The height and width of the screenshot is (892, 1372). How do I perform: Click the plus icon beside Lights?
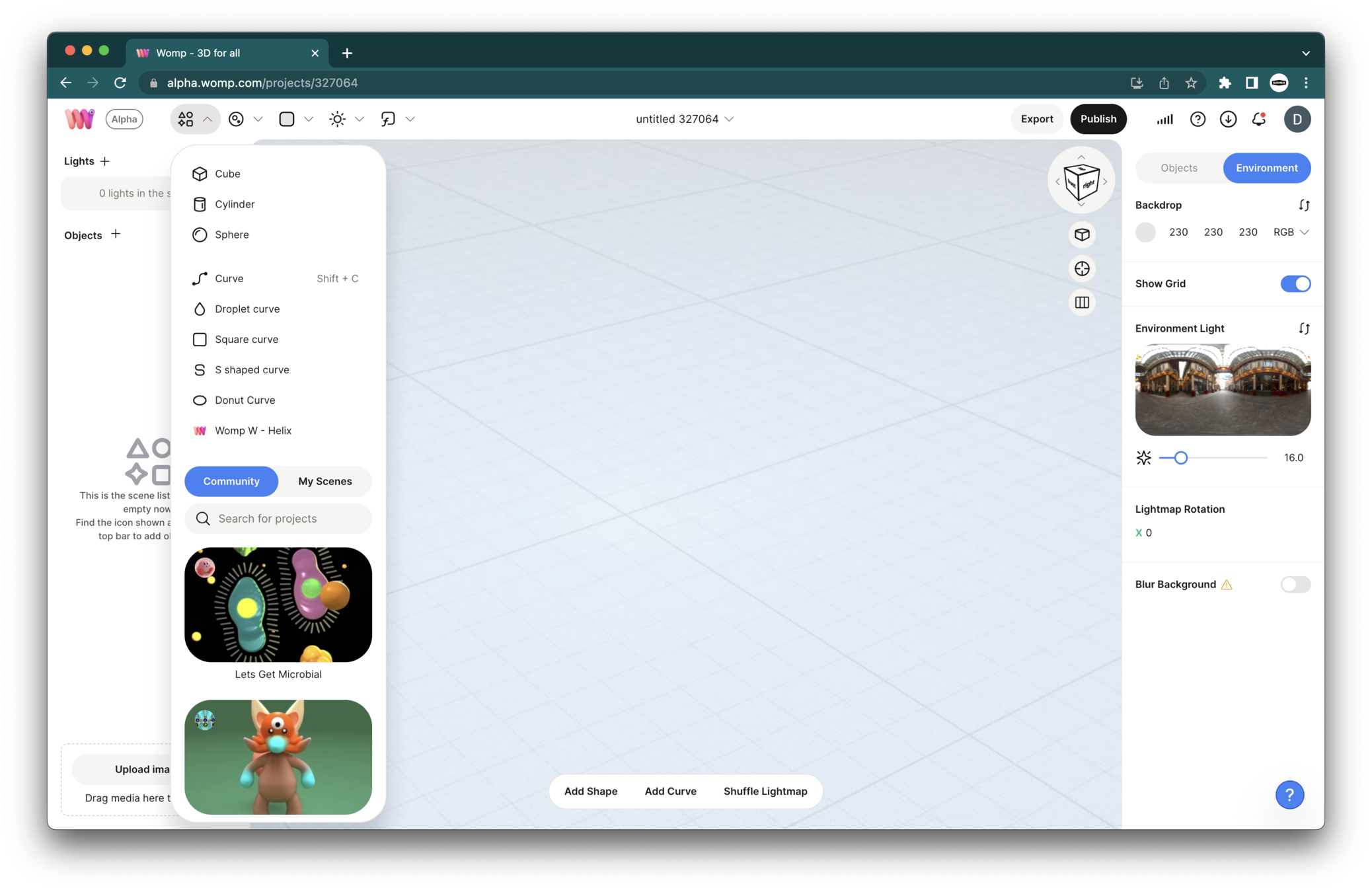105,161
